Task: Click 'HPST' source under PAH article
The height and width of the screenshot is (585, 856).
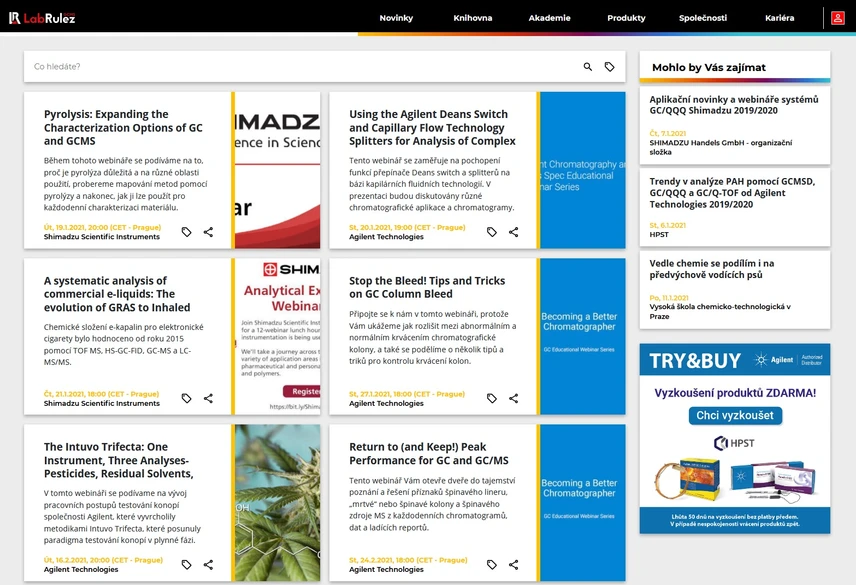Action: tap(659, 235)
